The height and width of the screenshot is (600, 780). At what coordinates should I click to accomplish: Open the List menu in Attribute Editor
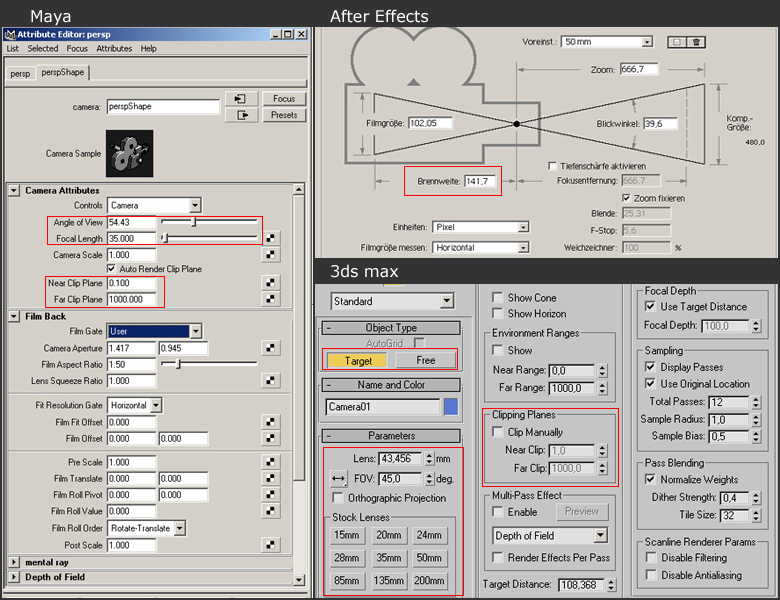[12, 48]
